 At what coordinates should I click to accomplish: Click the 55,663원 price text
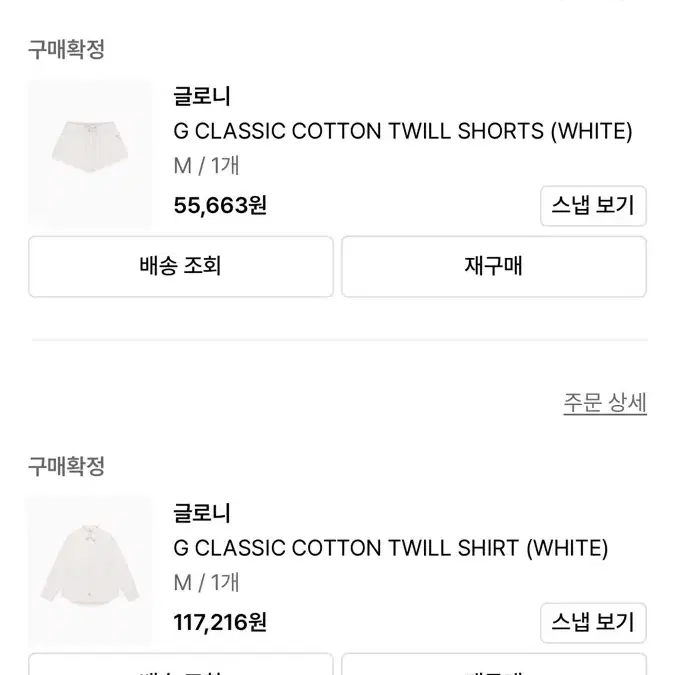pyautogui.click(x=220, y=205)
